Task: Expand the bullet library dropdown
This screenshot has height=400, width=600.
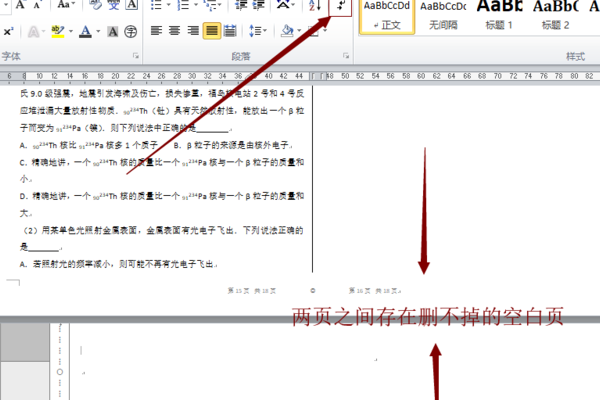Action: 168,5
